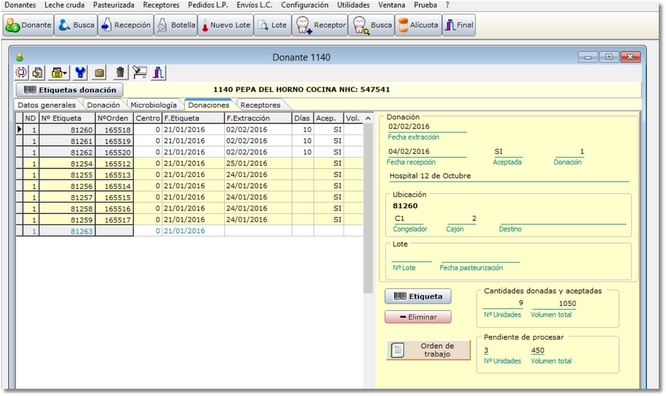Open the Receptores menu

(161, 5)
